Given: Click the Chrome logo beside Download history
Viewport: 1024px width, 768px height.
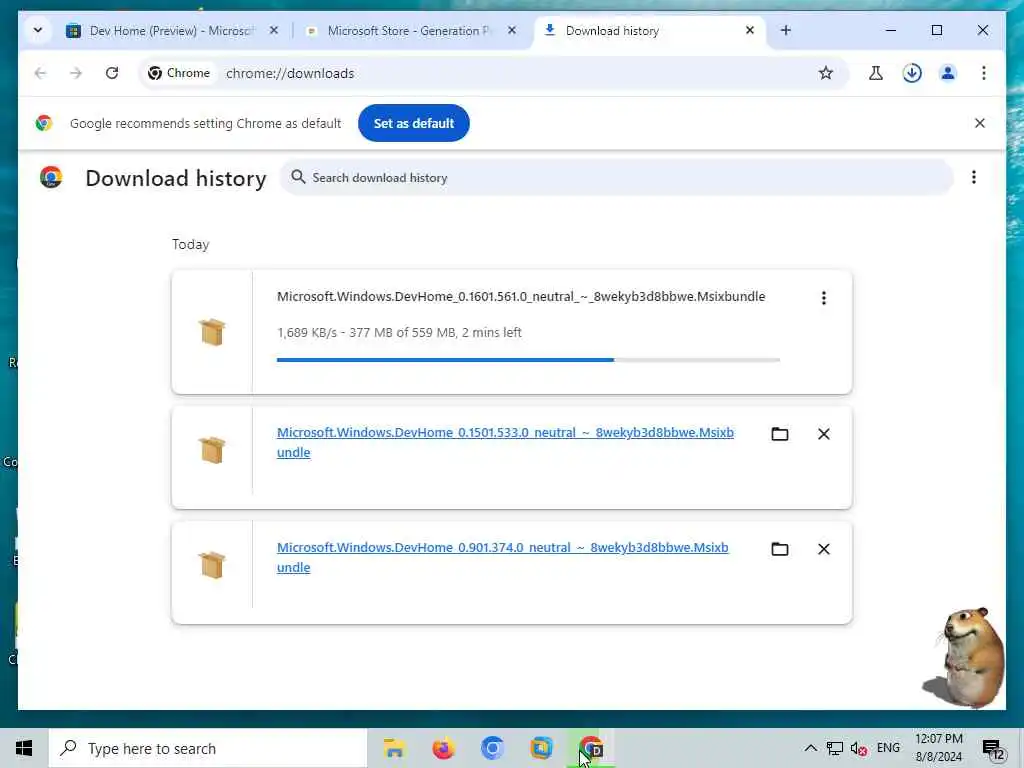Looking at the screenshot, I should [x=50, y=178].
